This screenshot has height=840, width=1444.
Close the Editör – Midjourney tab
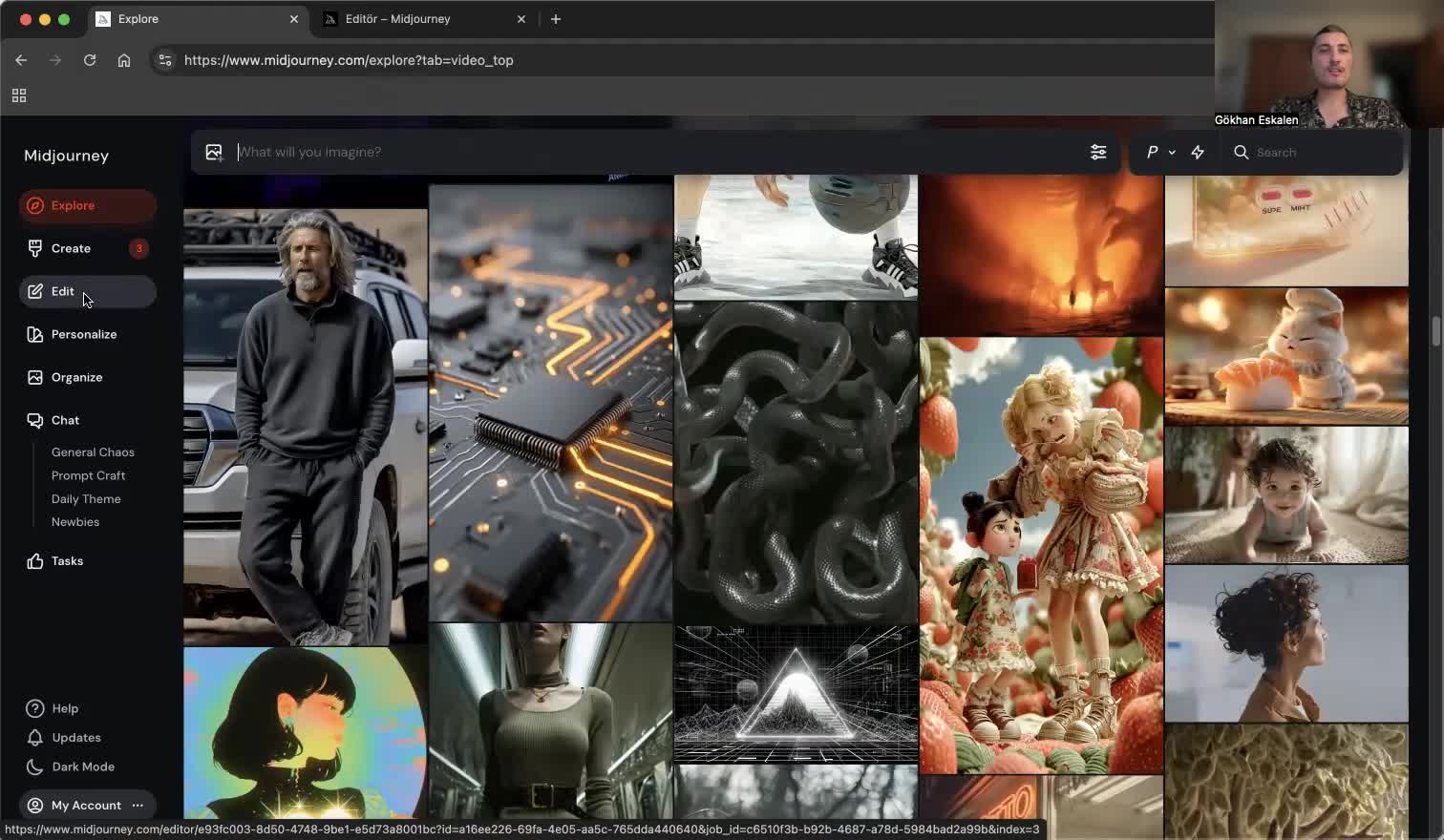click(x=521, y=19)
